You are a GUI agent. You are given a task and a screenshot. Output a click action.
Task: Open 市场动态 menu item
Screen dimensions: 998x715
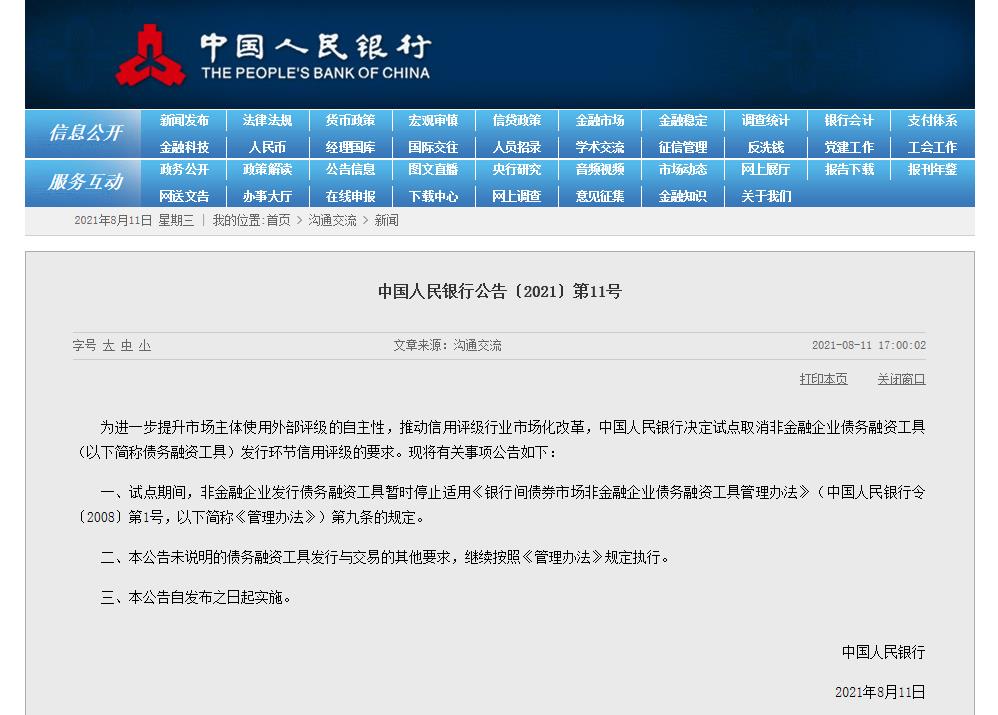(x=683, y=169)
